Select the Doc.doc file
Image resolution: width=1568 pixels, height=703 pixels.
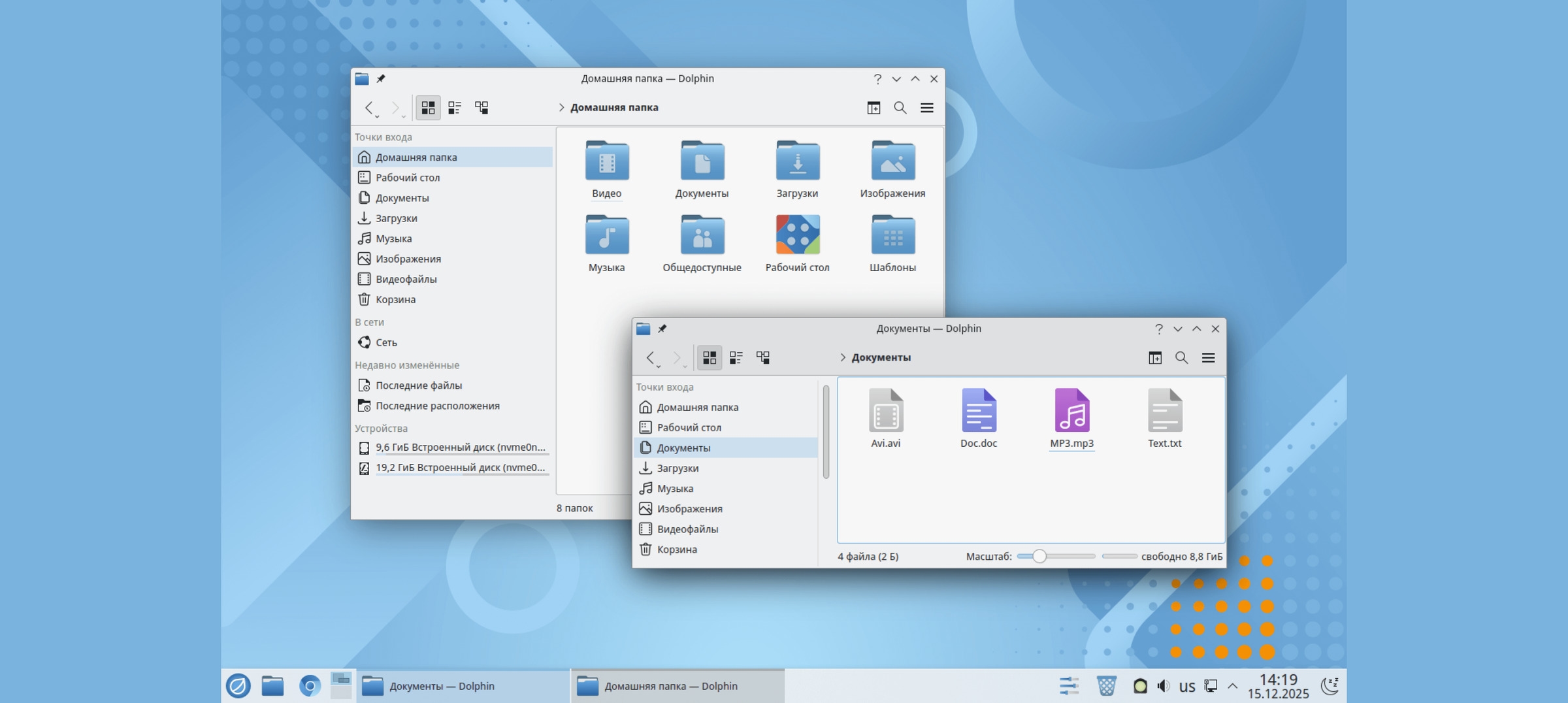(x=979, y=418)
